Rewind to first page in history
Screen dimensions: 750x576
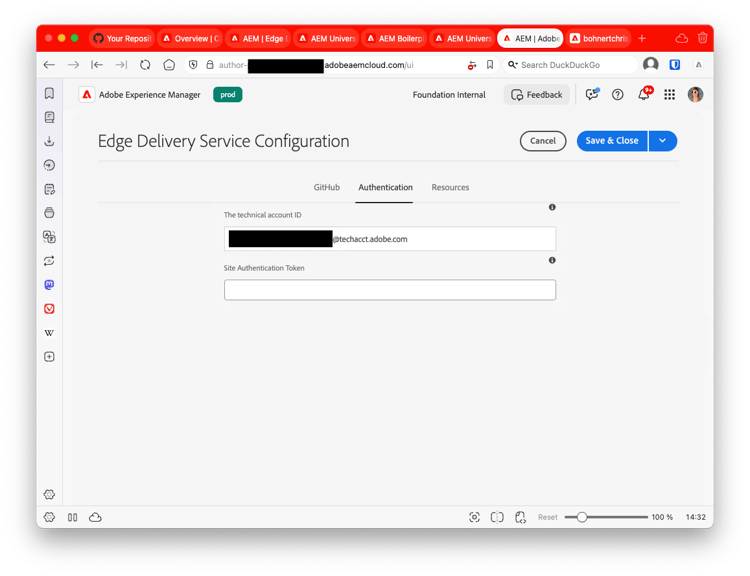pyautogui.click(x=97, y=65)
